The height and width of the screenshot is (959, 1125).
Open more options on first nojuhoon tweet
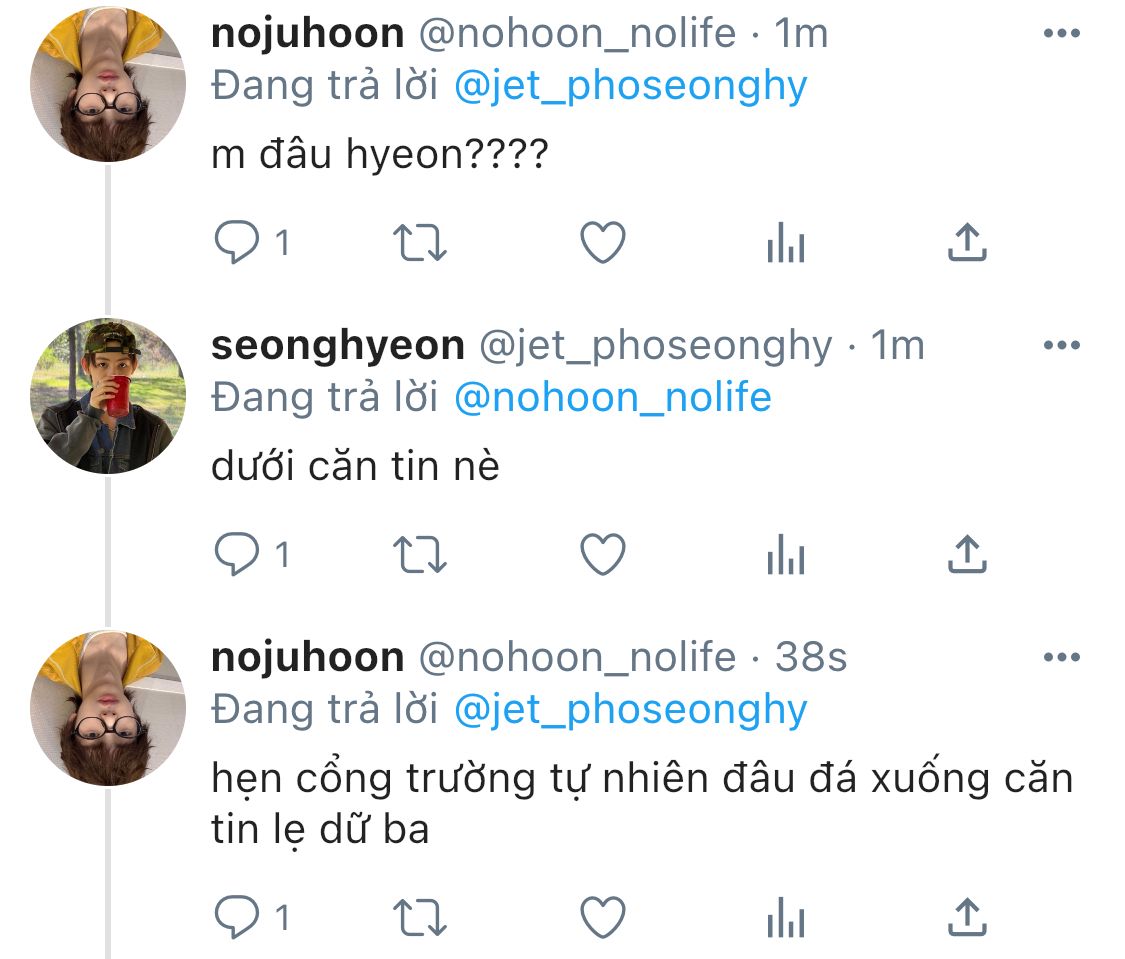pos(1061,34)
